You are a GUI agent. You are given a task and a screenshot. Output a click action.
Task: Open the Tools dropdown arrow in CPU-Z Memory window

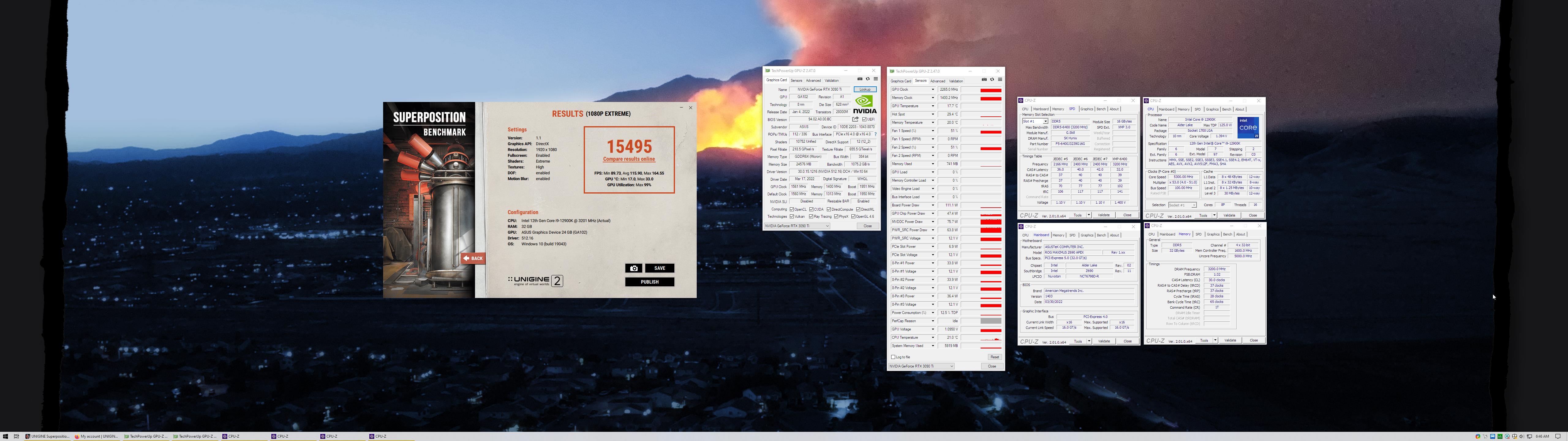[x=1215, y=341]
